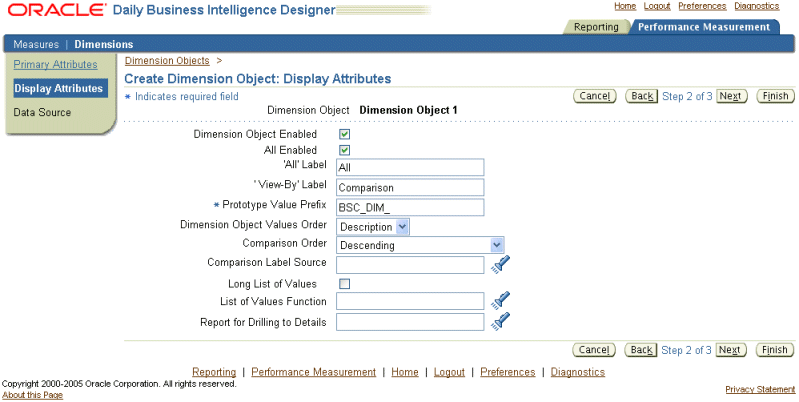Open the Privacy Statement link
The height and width of the screenshot is (402, 799).
click(x=760, y=389)
